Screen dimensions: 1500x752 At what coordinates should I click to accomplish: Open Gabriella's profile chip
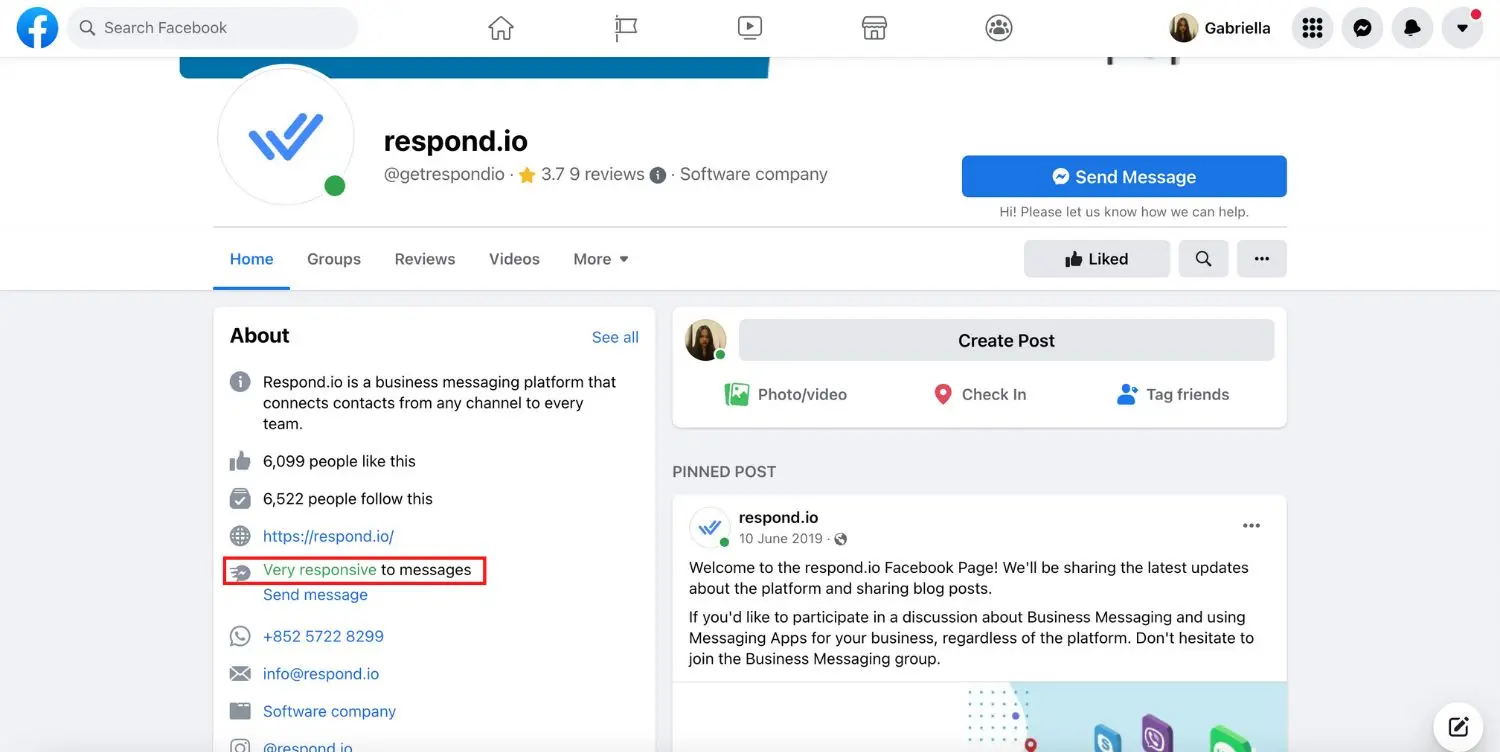(x=1221, y=28)
